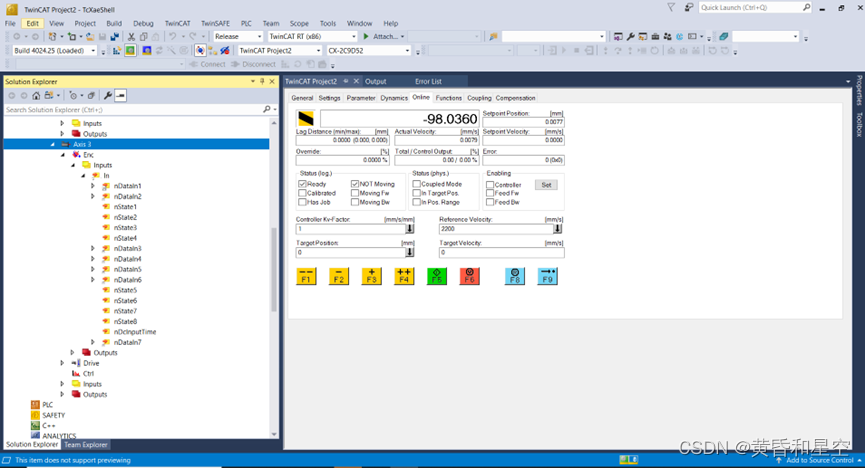Enable the Controller checkbox
The image size is (865, 468).
490,185
